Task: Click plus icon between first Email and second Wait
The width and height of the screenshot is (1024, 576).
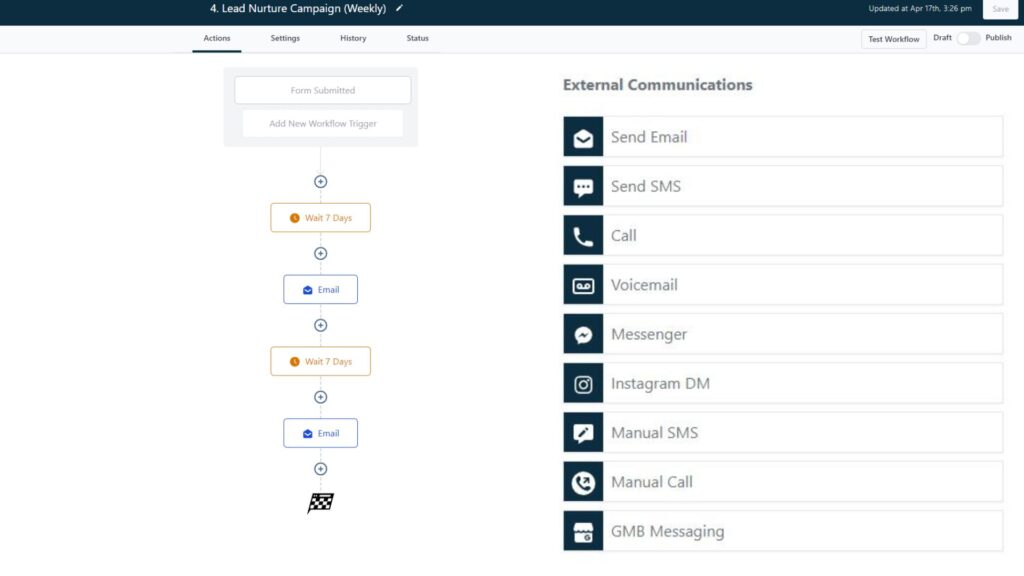Action: coord(321,325)
